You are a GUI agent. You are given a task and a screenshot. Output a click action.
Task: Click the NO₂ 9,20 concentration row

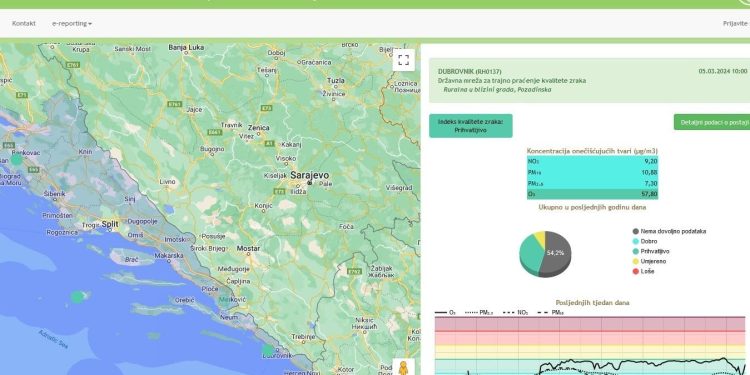(x=592, y=161)
